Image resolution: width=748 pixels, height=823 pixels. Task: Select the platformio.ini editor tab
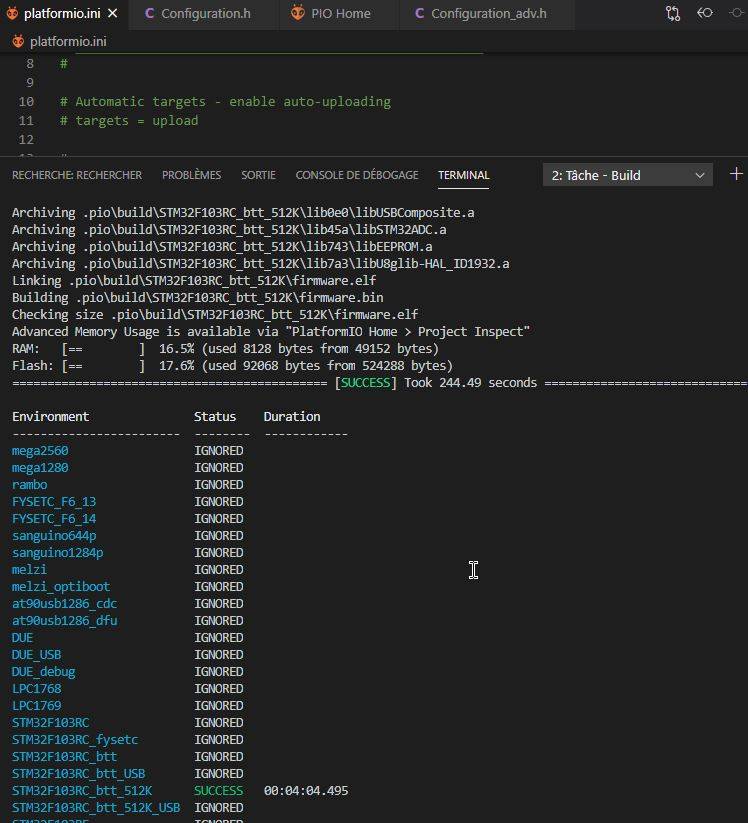[x=62, y=14]
